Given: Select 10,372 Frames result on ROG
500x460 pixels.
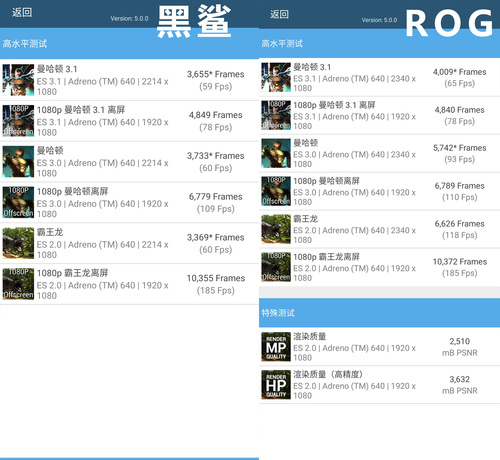Looking at the screenshot, I should coord(460,267).
